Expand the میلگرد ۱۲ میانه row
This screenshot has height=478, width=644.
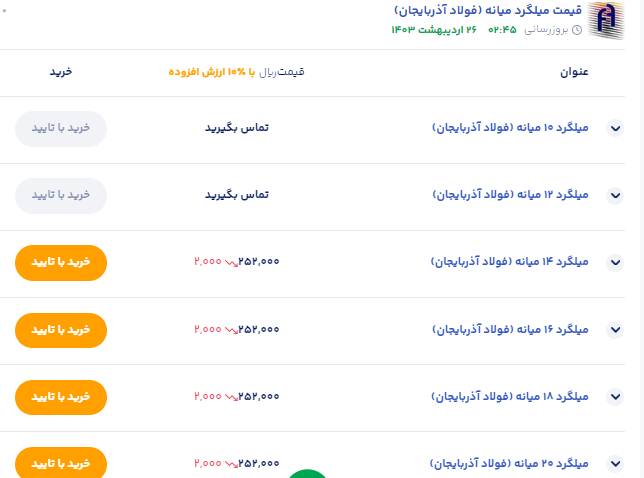[x=616, y=196]
